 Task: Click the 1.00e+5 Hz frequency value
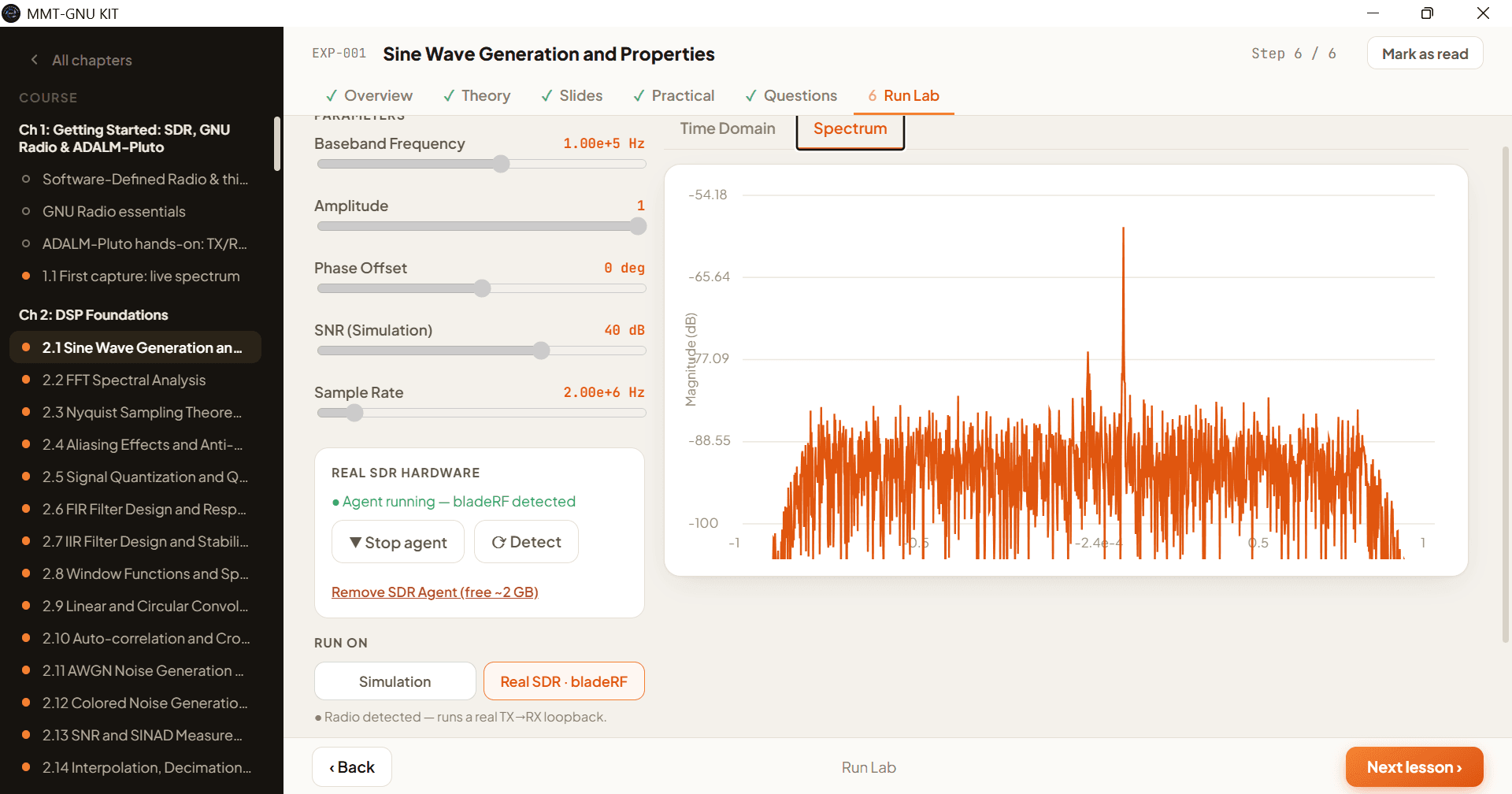pyautogui.click(x=603, y=143)
